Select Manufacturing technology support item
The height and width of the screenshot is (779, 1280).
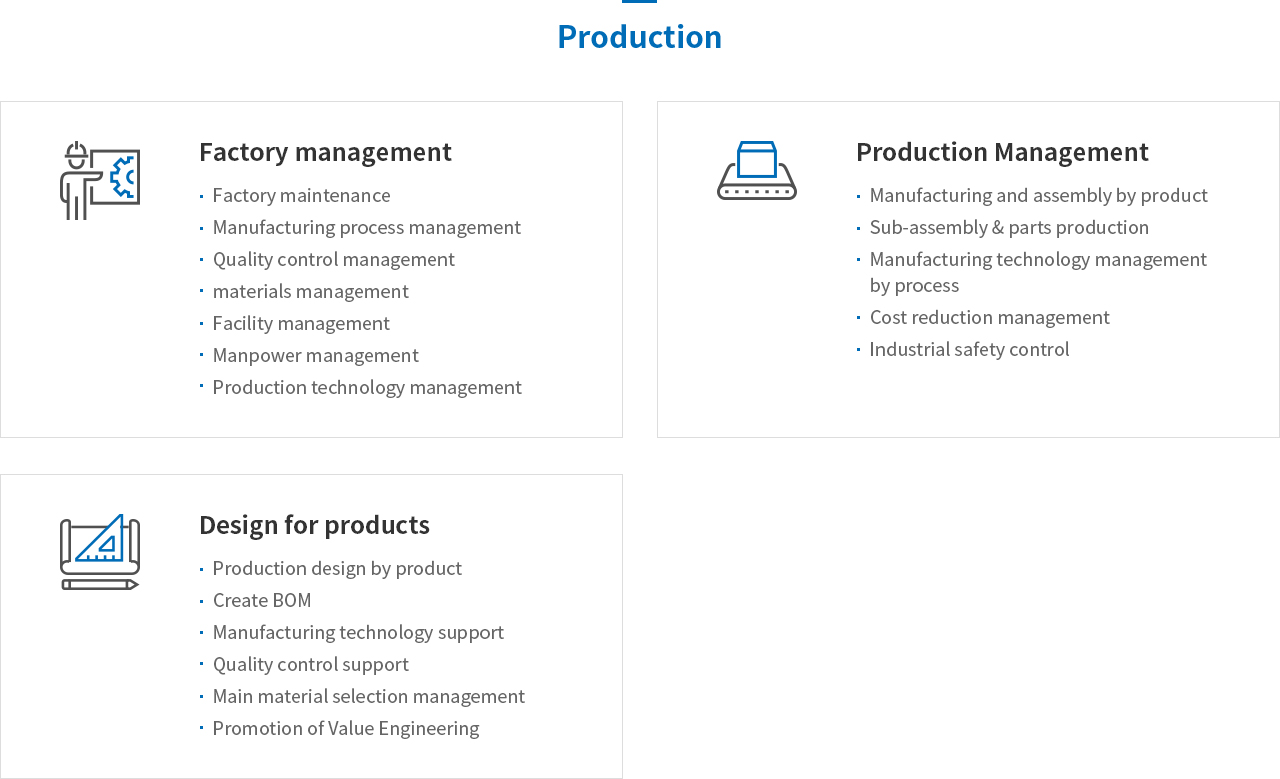[x=358, y=632]
